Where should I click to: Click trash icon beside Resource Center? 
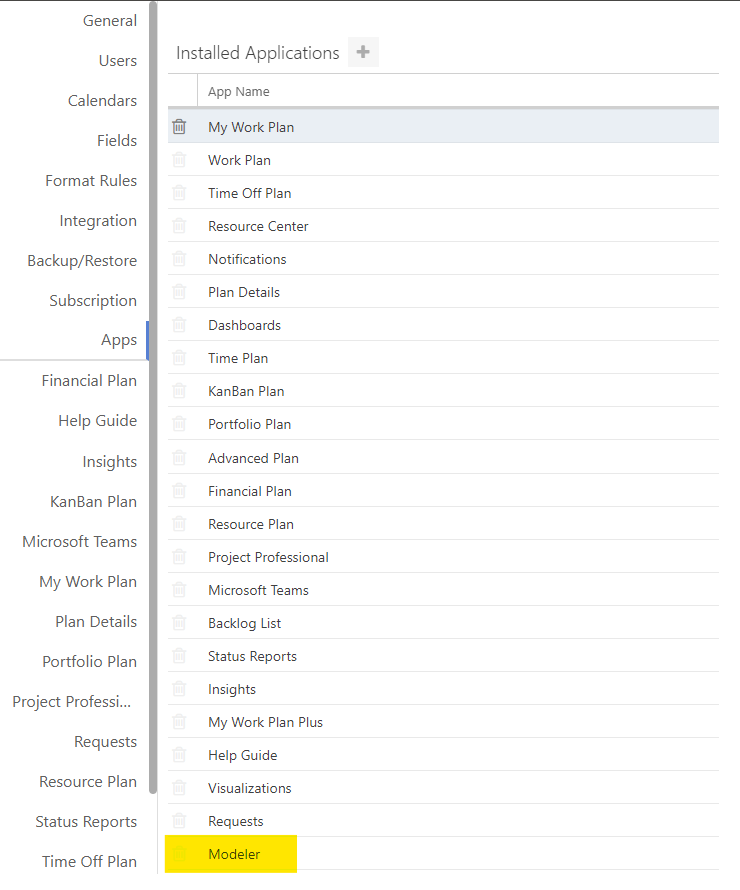[x=179, y=225]
